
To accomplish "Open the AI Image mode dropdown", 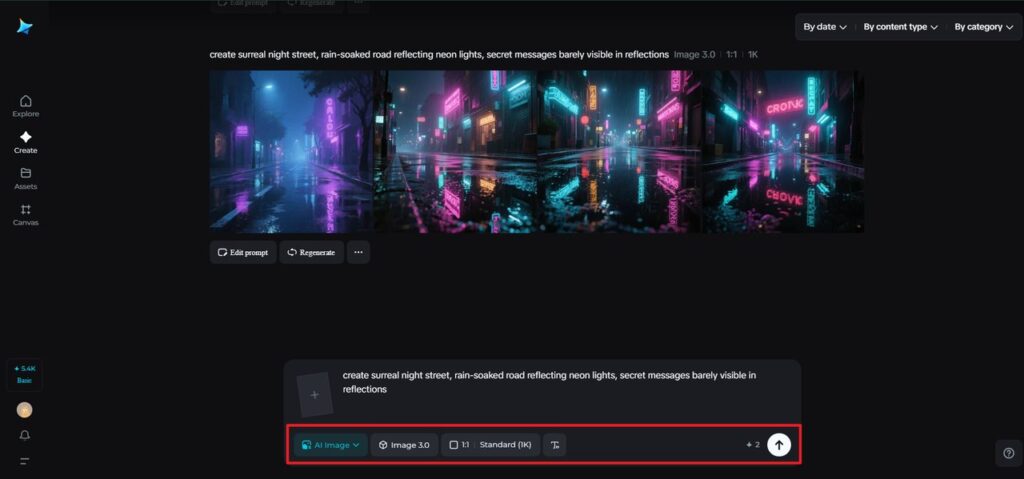I will click(330, 445).
